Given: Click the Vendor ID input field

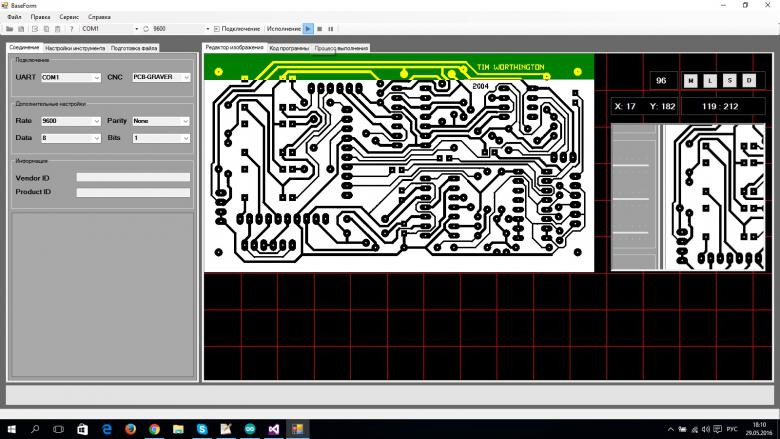Looking at the screenshot, I should pyautogui.click(x=133, y=177).
